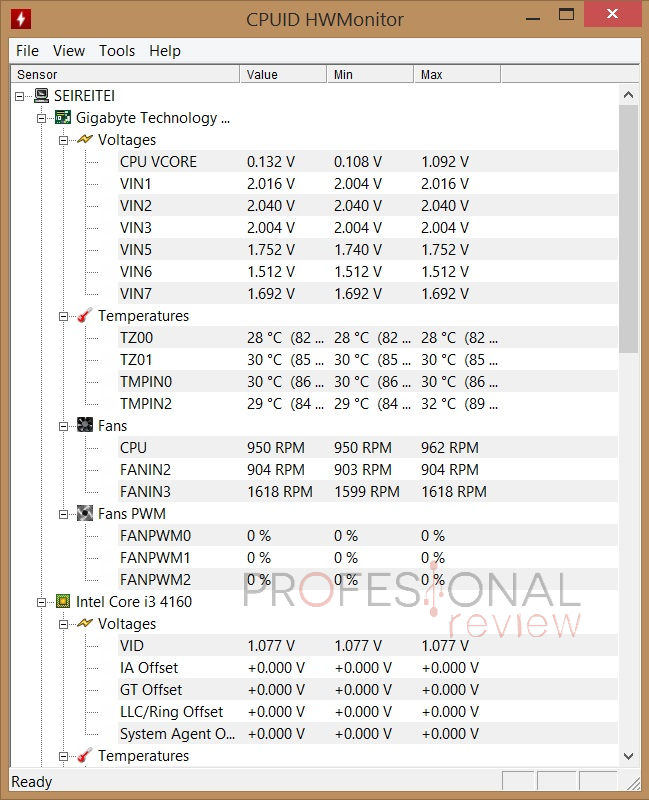
Task: Click the 1618 RPM FANIN3 current value
Action: (280, 491)
